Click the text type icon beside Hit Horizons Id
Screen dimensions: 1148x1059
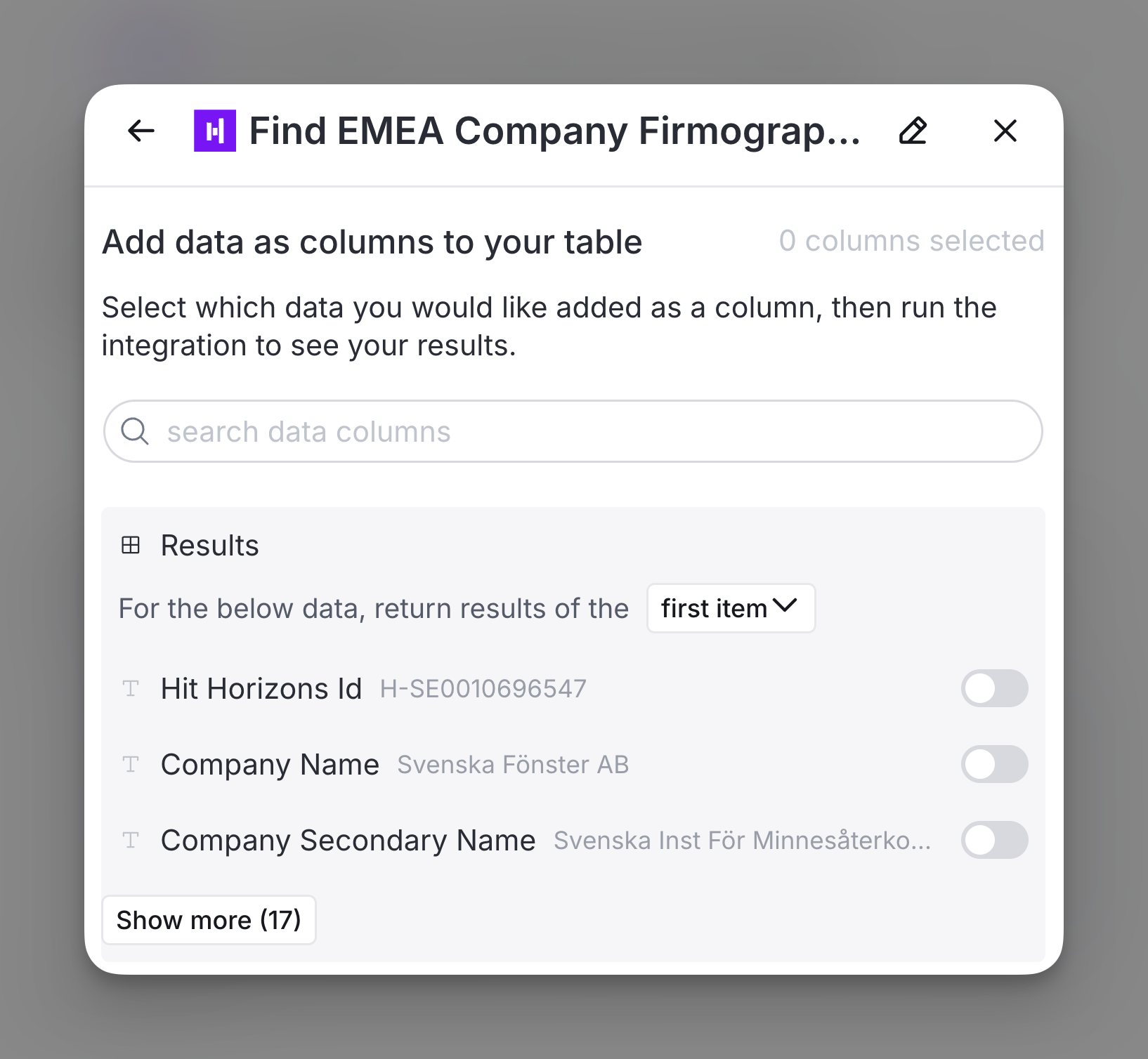point(131,688)
